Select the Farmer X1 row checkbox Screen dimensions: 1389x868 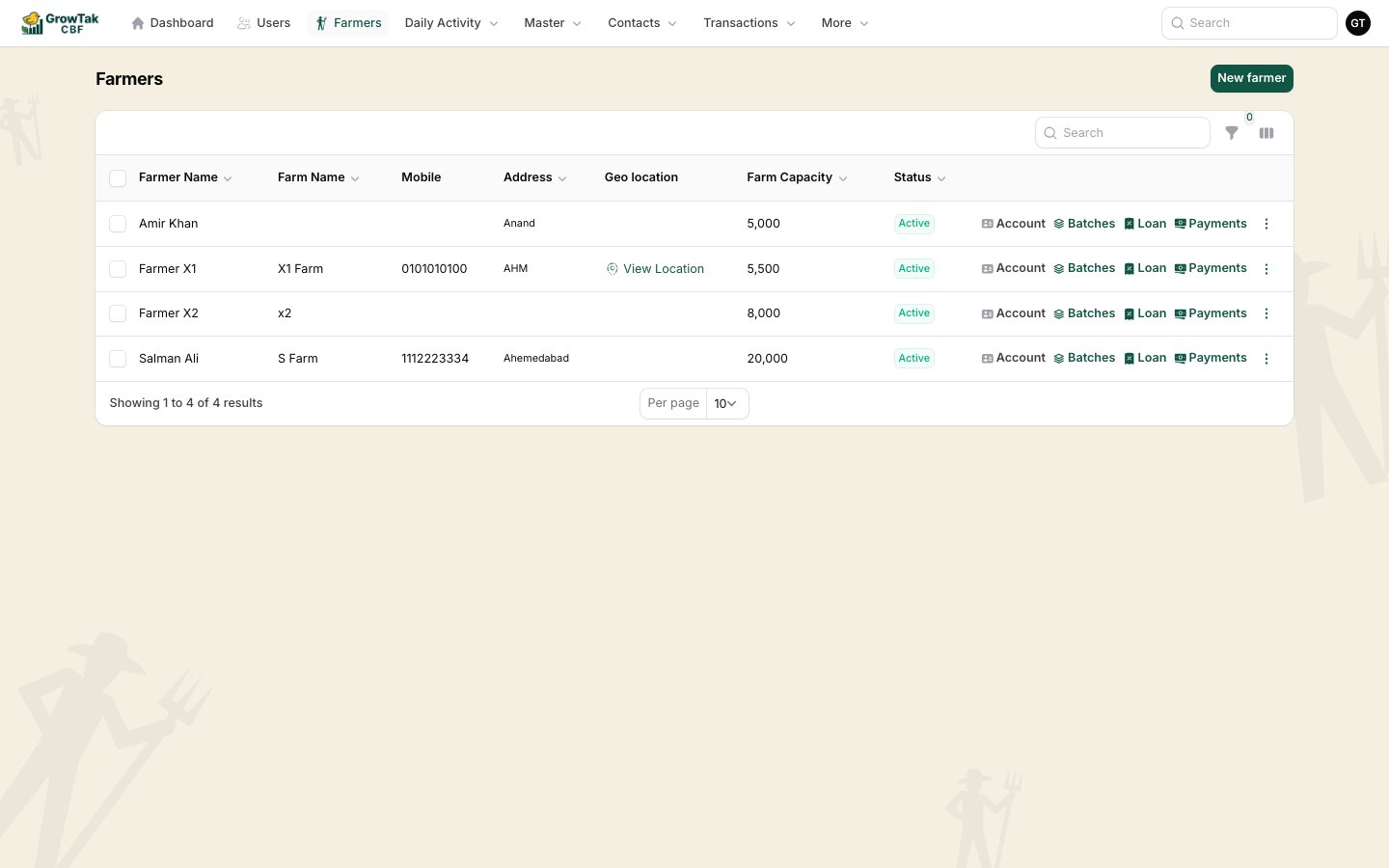118,269
